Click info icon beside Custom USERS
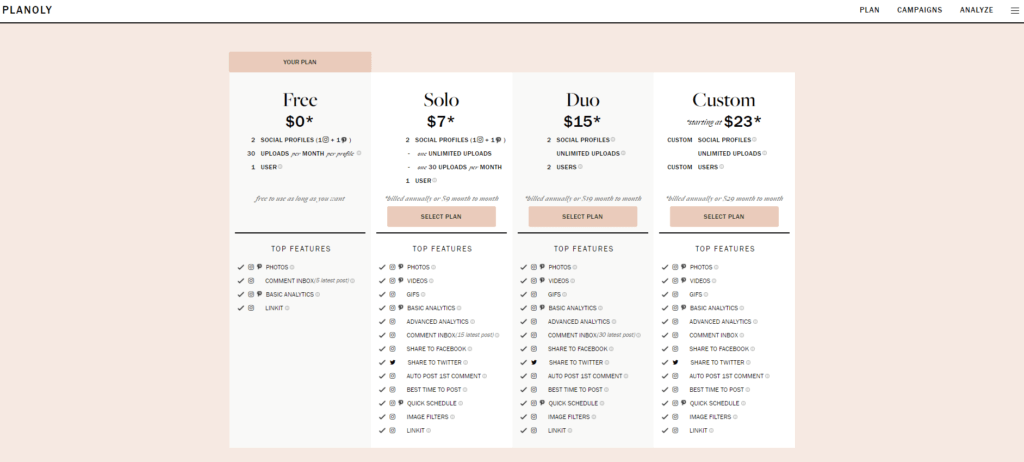 (722, 167)
